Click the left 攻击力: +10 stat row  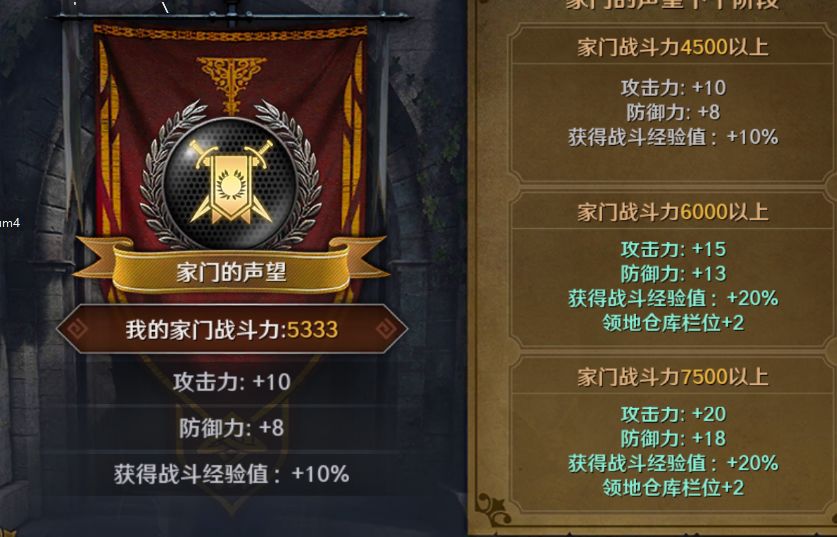pos(232,382)
